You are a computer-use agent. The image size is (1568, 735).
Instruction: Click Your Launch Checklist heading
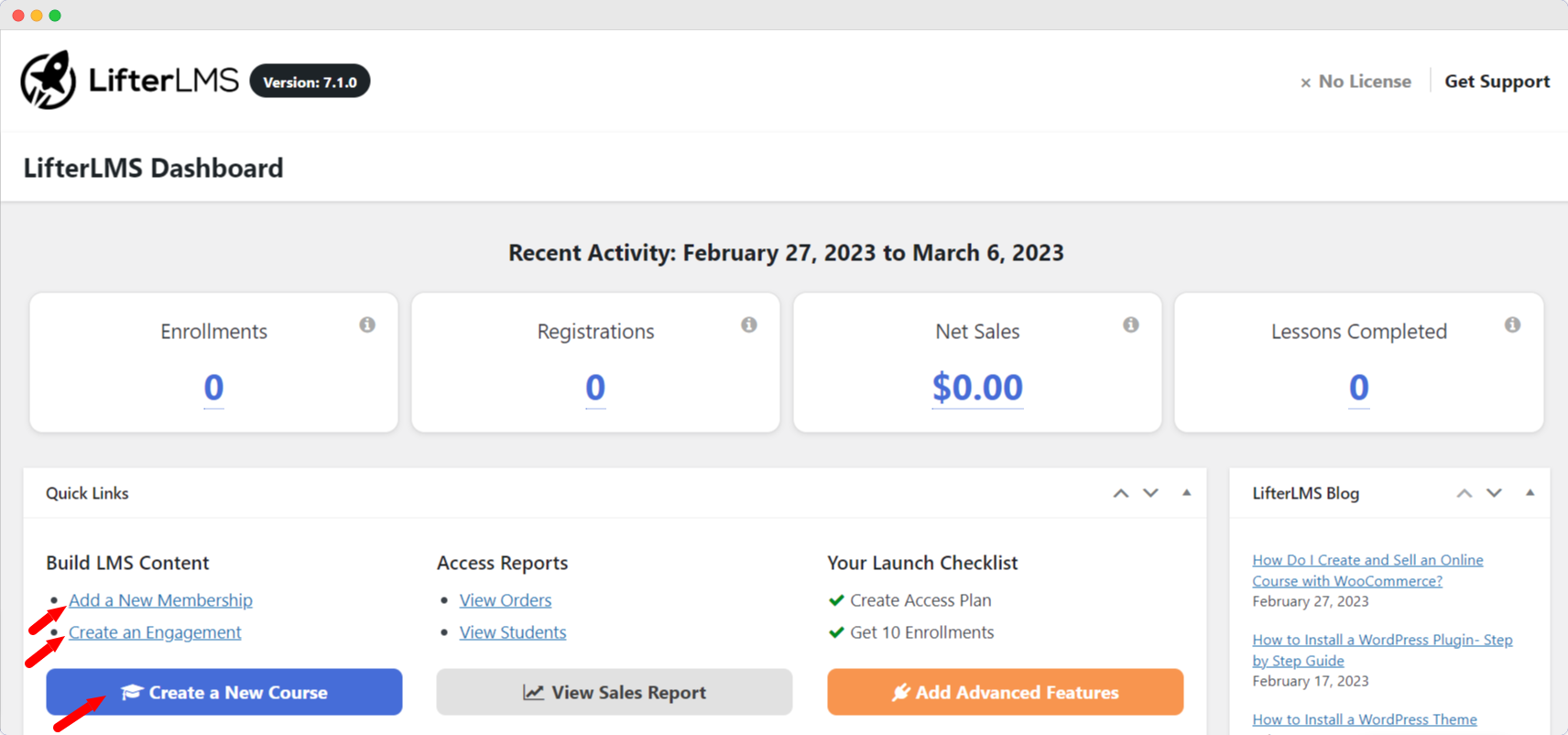[x=922, y=563]
